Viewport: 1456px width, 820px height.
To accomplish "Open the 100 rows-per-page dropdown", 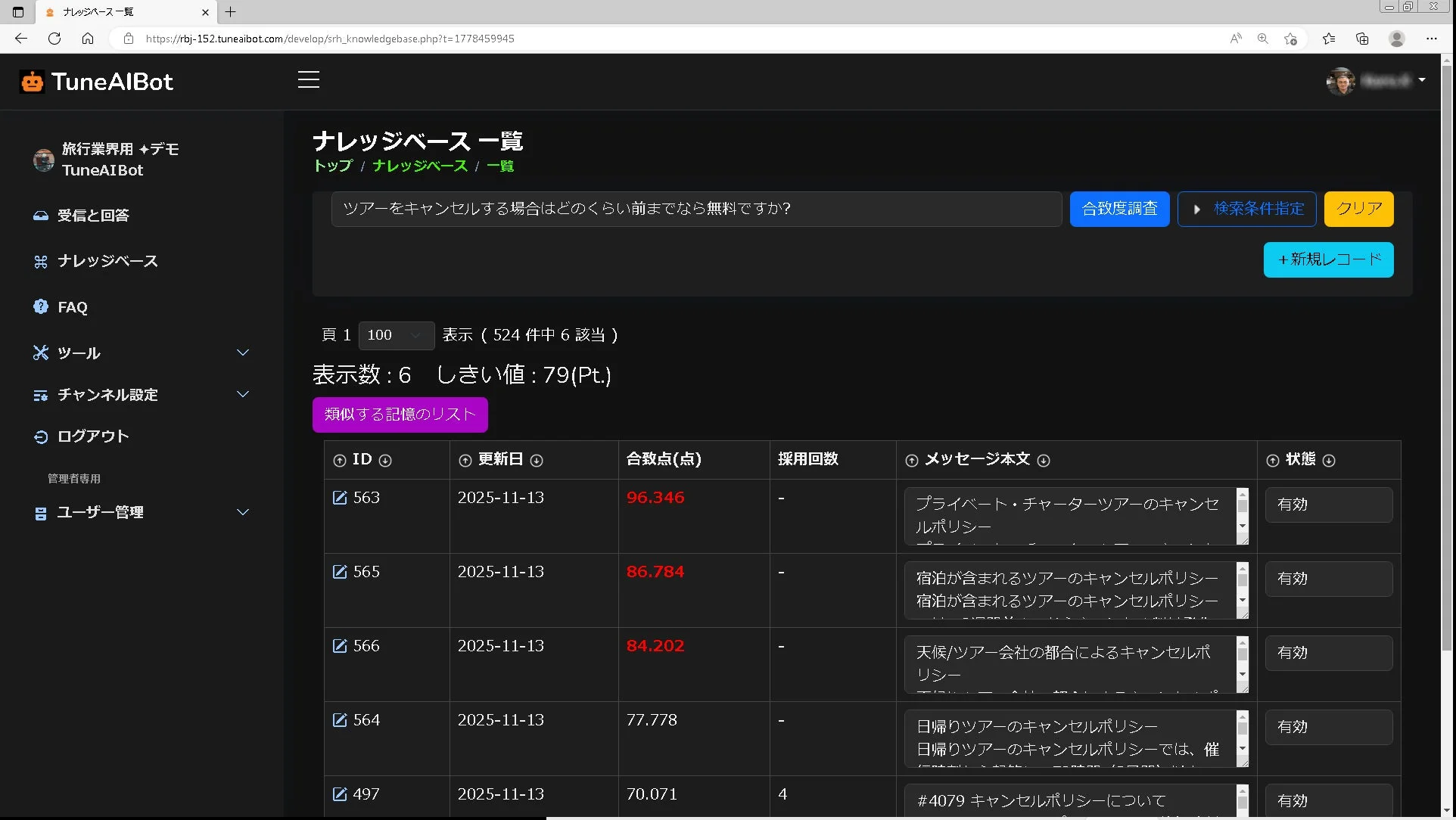I will tap(396, 335).
